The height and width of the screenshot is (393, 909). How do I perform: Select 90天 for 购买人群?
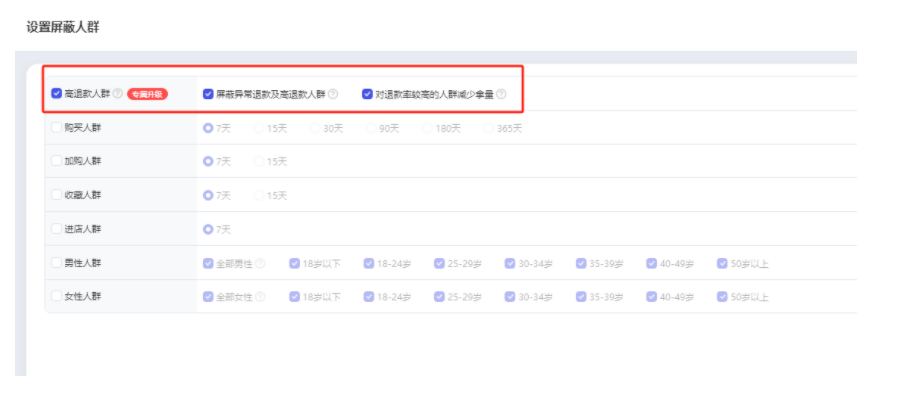[371, 128]
